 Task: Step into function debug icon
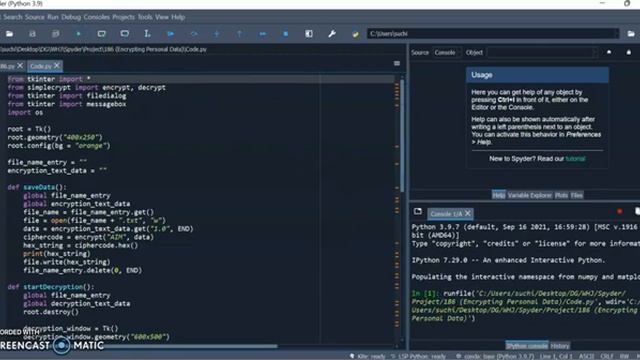tap(217, 34)
